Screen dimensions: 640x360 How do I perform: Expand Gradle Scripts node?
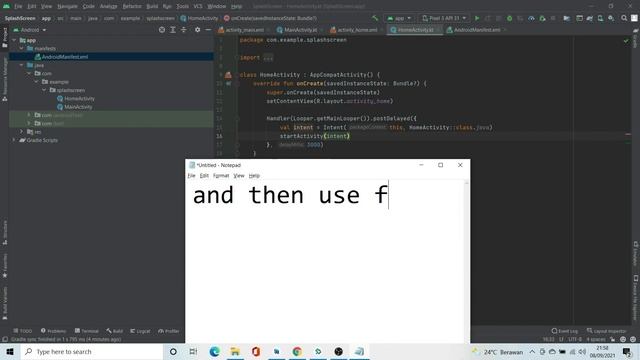(14, 140)
